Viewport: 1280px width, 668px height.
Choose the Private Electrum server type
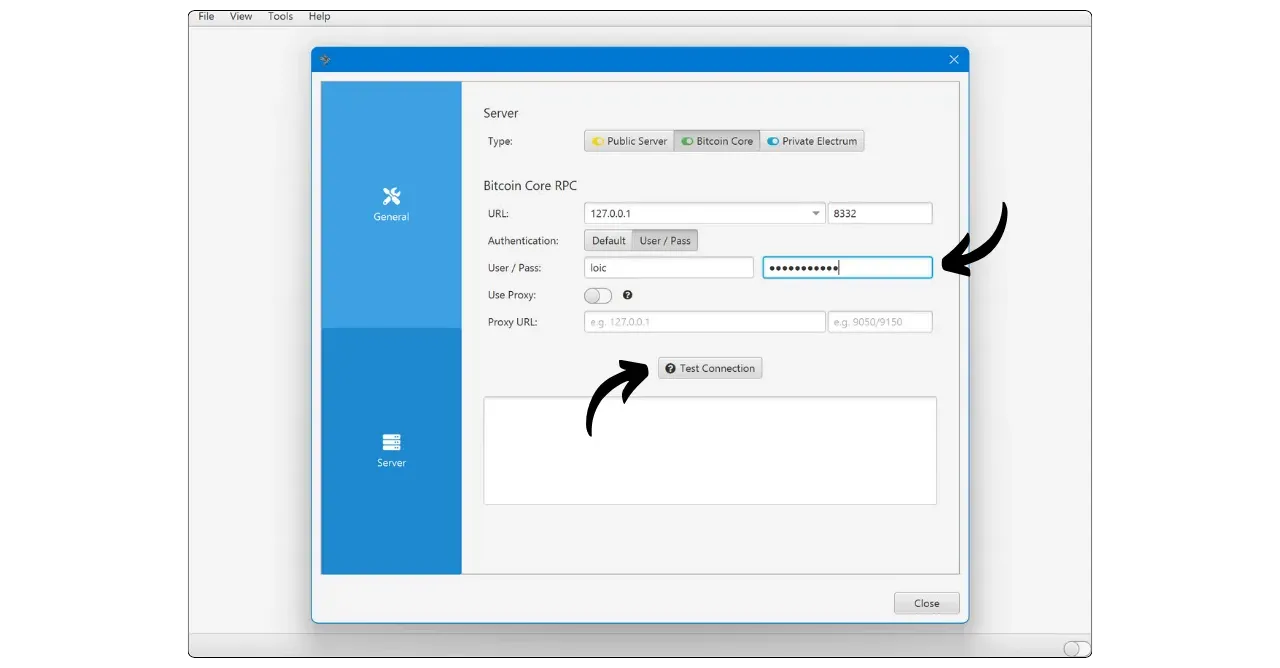point(812,141)
